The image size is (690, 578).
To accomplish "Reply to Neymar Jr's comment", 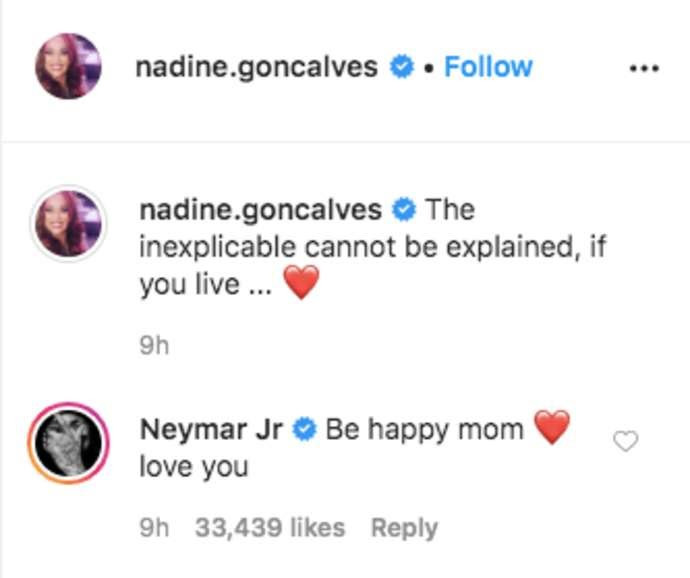I will (x=404, y=528).
